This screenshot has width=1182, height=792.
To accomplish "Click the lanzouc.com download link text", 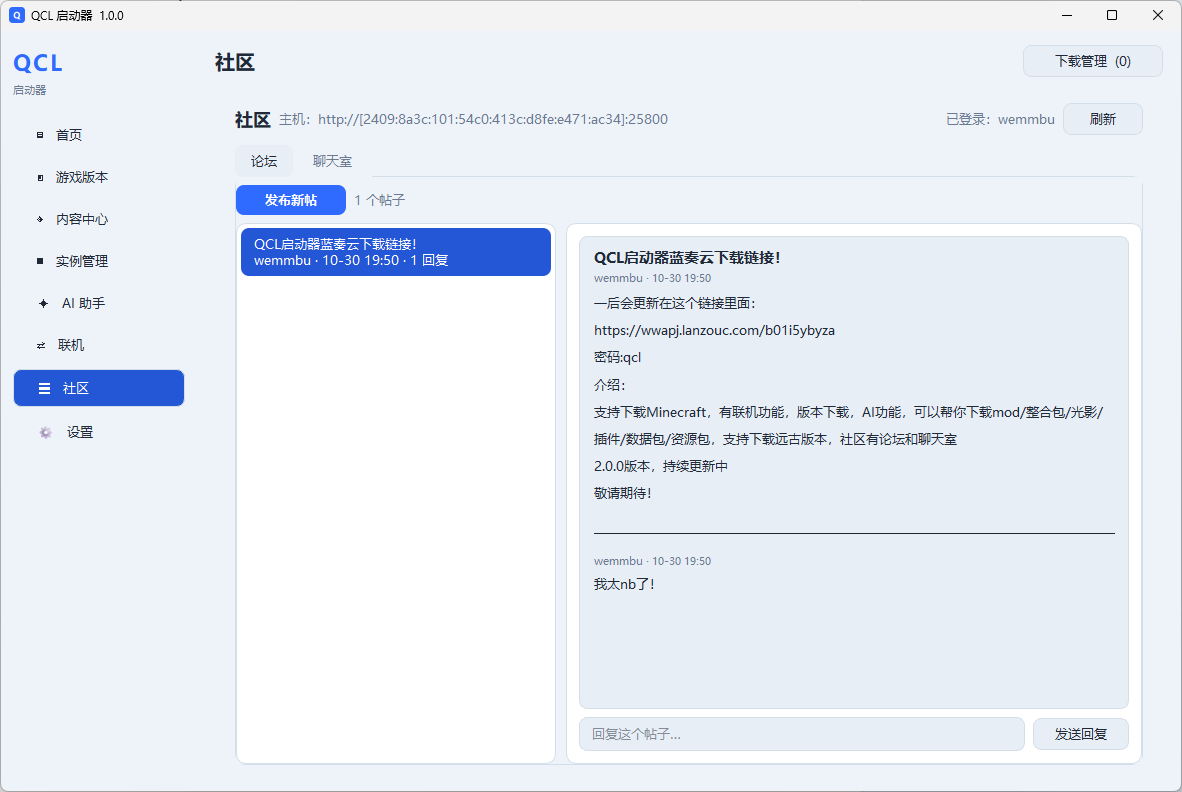I will 714,330.
